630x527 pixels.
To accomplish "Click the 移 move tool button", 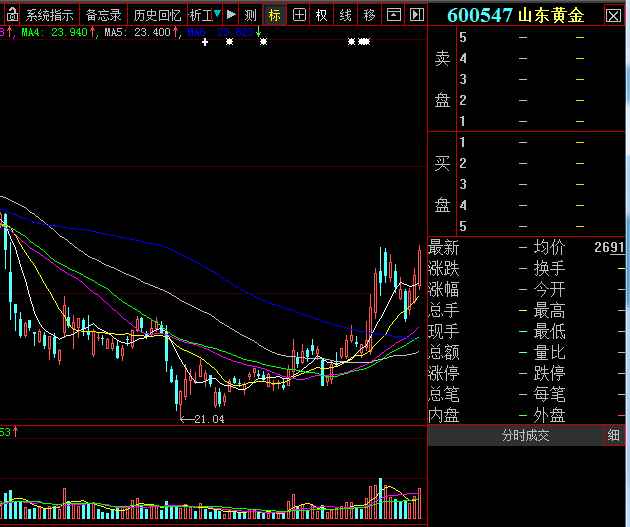I will pyautogui.click(x=369, y=15).
